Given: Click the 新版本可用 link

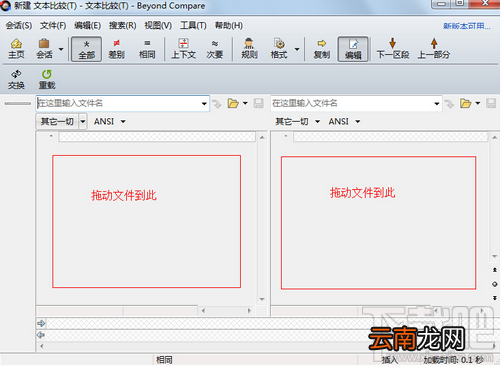Looking at the screenshot, I should coord(467,26).
